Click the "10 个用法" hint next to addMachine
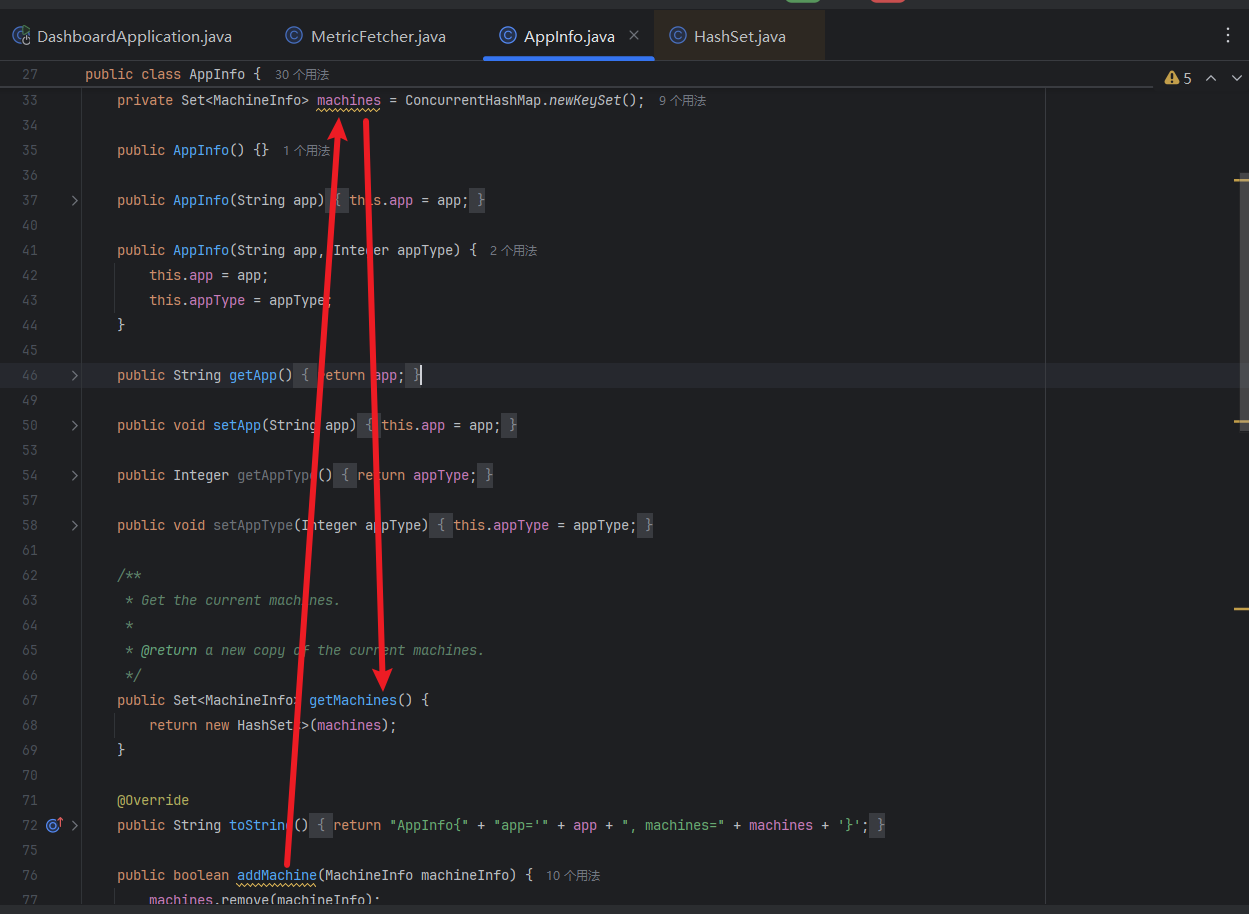 572,876
